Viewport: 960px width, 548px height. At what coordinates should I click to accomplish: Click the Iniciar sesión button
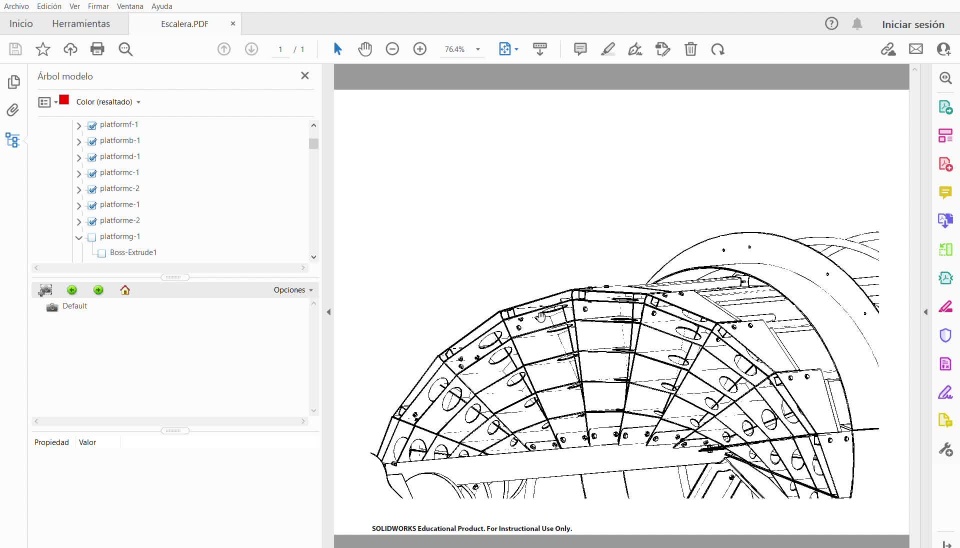[912, 24]
